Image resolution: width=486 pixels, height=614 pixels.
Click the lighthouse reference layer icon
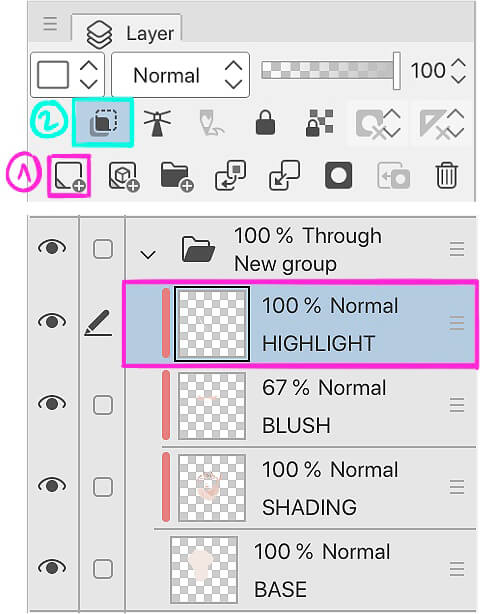[x=157, y=123]
